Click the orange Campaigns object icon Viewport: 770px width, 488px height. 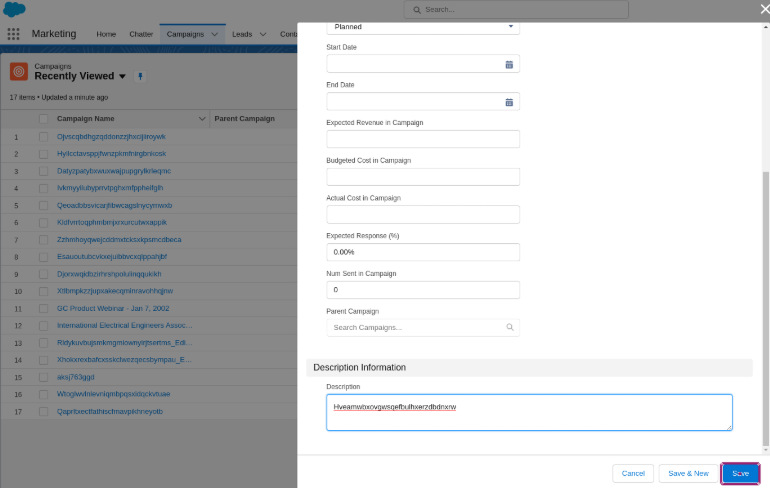coord(19,72)
